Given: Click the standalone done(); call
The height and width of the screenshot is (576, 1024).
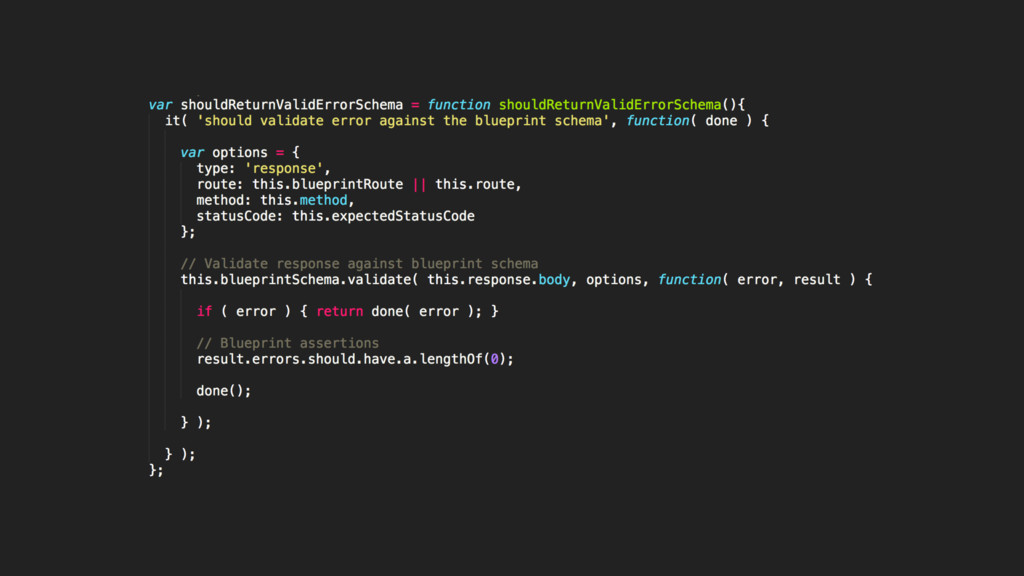Looking at the screenshot, I should 223,391.
